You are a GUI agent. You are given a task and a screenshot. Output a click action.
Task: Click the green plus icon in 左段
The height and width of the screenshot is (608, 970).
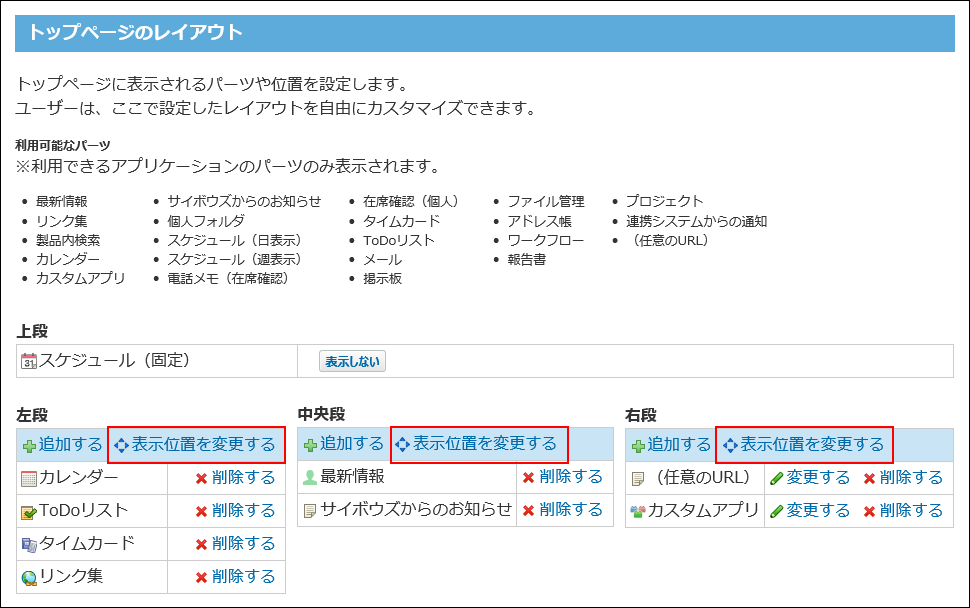(x=29, y=446)
